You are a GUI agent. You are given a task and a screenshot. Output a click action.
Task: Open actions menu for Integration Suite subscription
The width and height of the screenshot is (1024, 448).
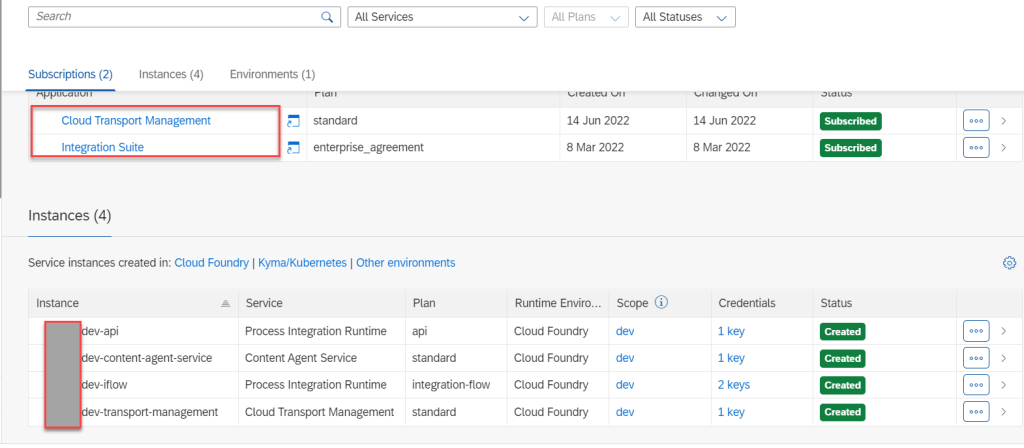point(976,148)
